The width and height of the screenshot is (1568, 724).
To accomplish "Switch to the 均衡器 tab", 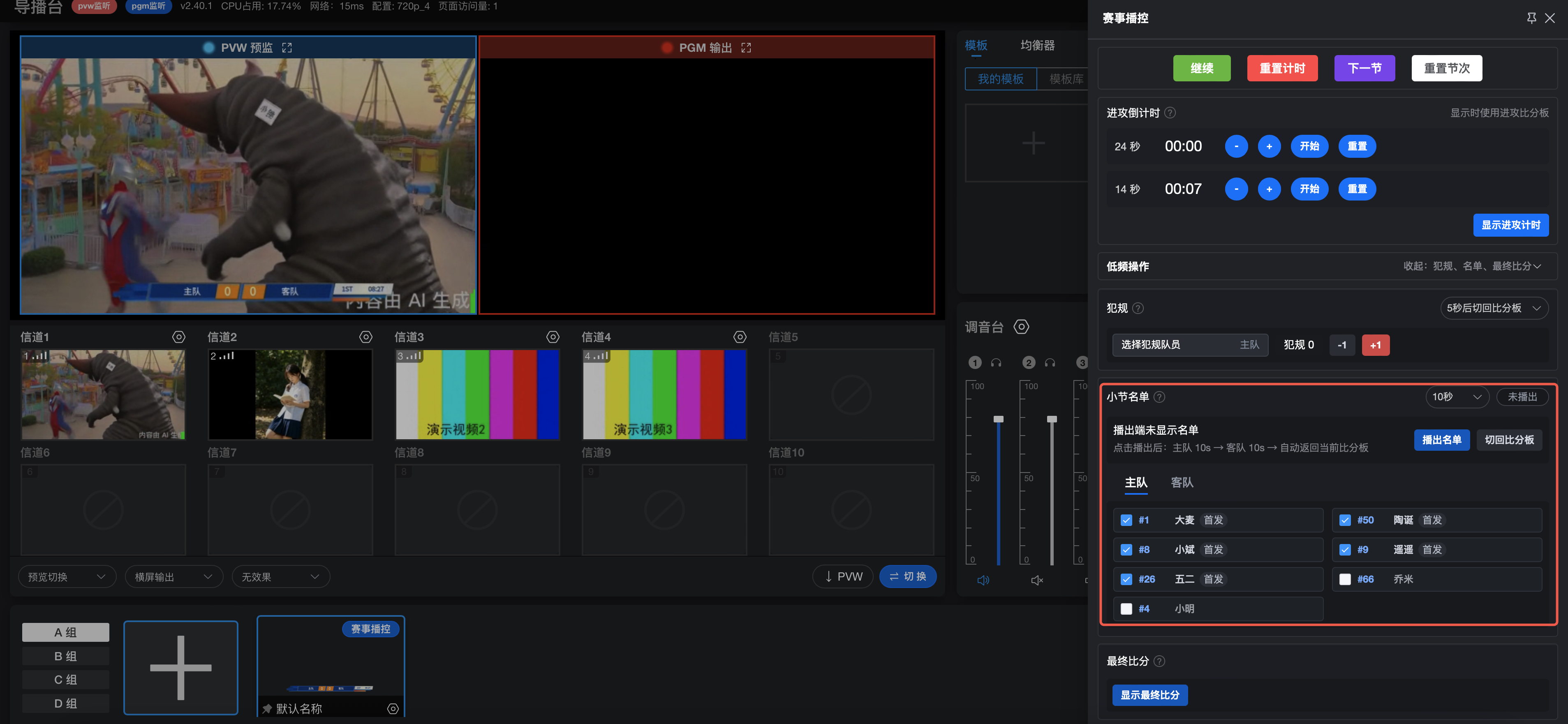I will pyautogui.click(x=1037, y=46).
